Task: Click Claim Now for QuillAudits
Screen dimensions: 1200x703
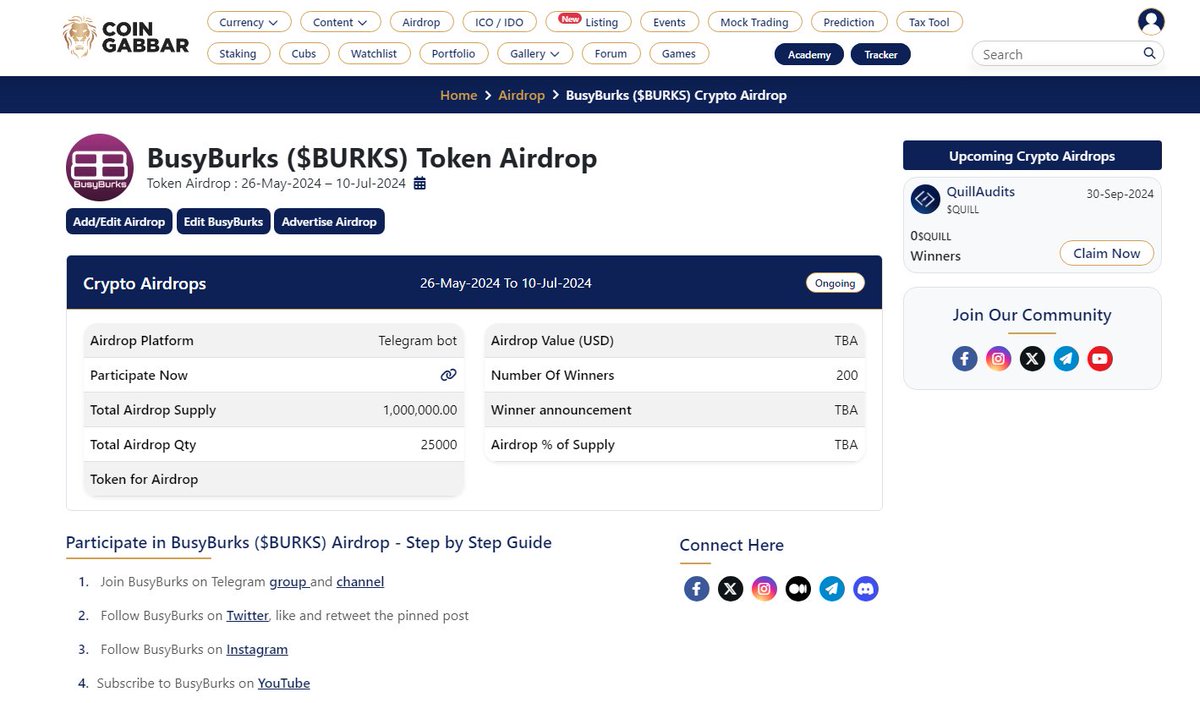Action: [1107, 253]
